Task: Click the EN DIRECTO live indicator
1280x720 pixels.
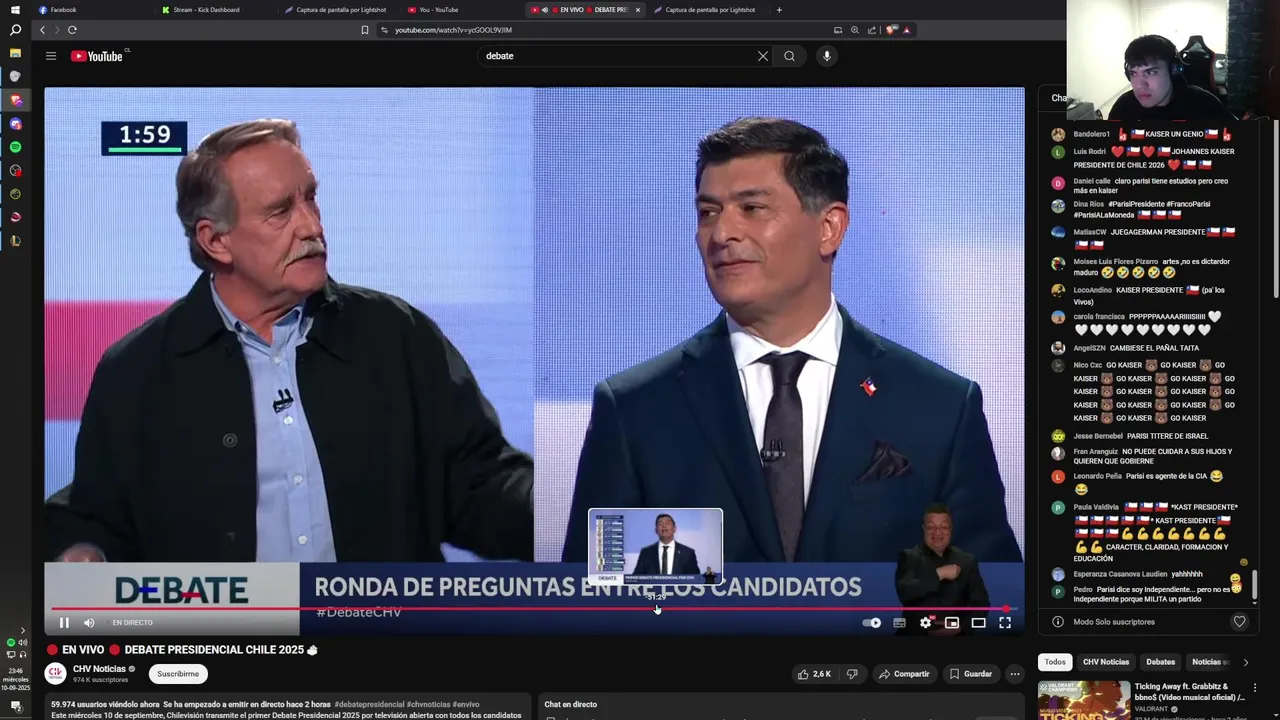Action: pyautogui.click(x=132, y=622)
